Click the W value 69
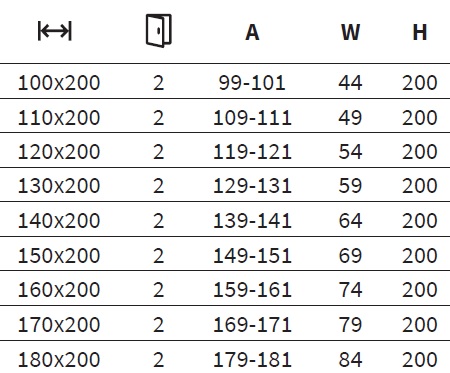450x373 pixels. [350, 256]
